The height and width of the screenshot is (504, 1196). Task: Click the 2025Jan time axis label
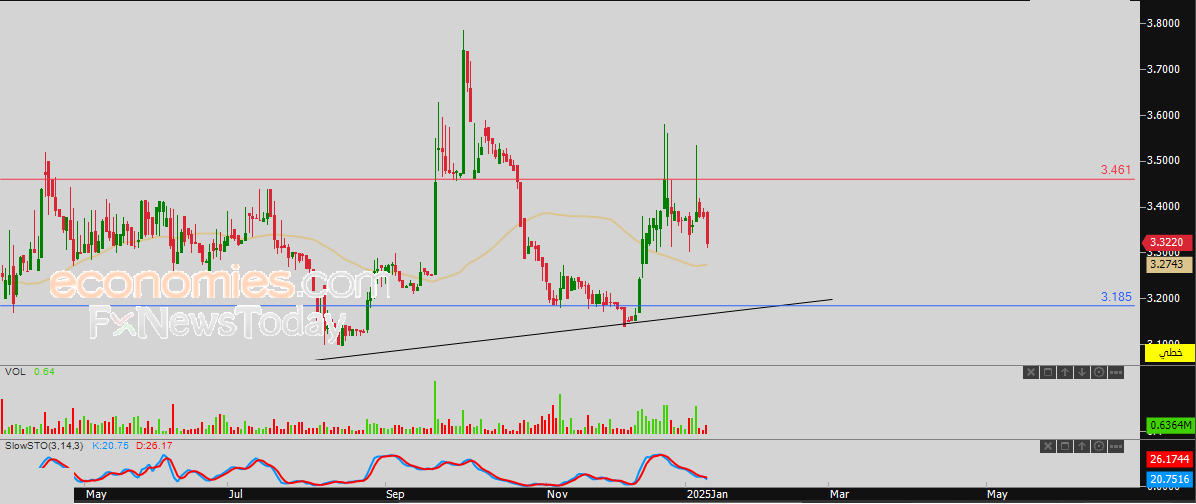[706, 495]
